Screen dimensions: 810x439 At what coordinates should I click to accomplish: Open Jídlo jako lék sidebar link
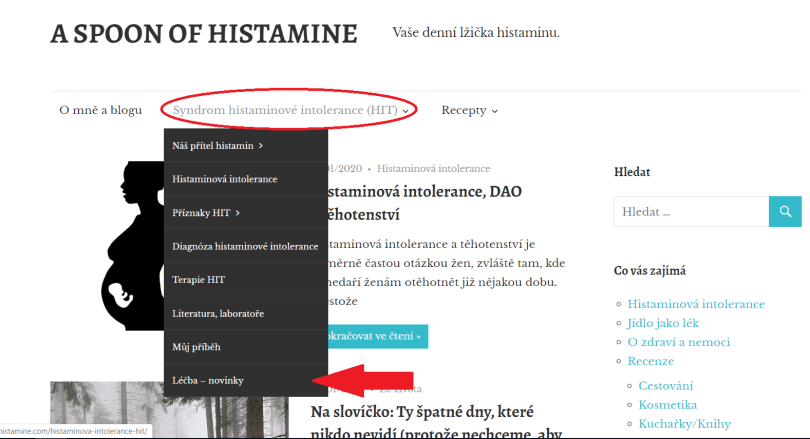click(663, 323)
